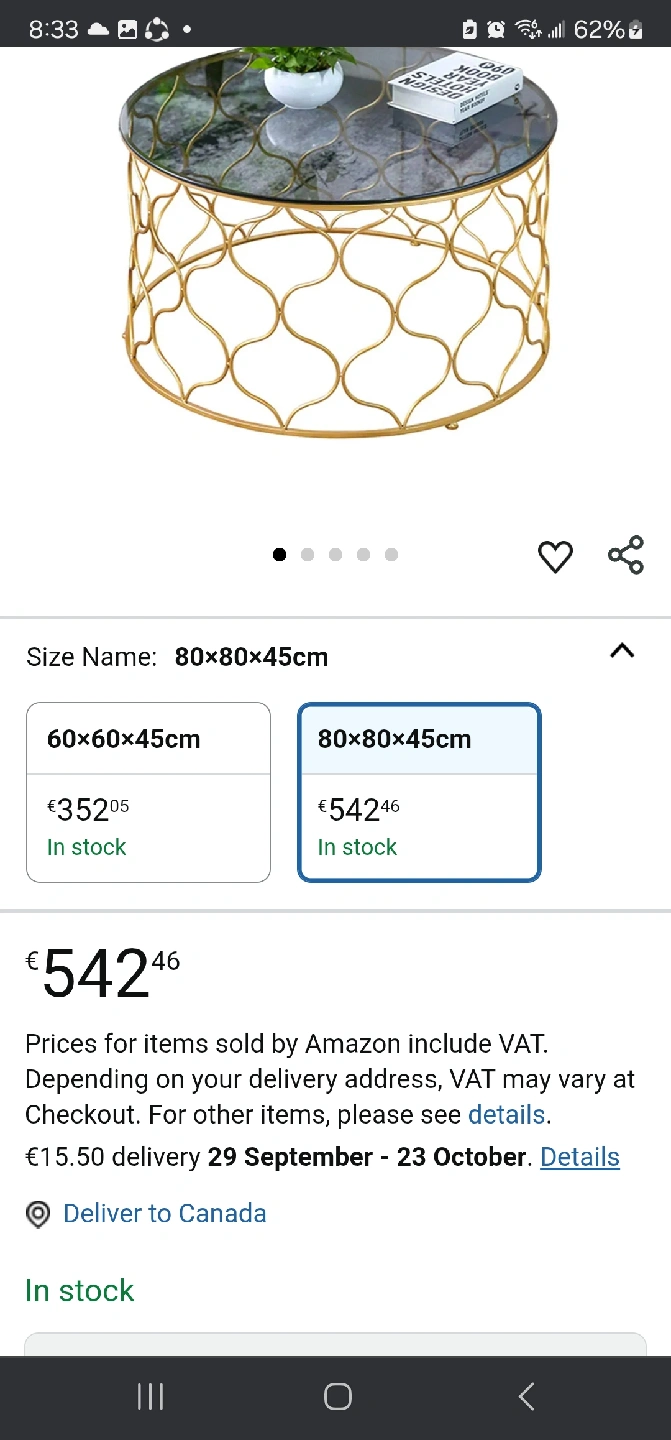
Task: Select the 60×60×45cm size option
Action: point(148,792)
